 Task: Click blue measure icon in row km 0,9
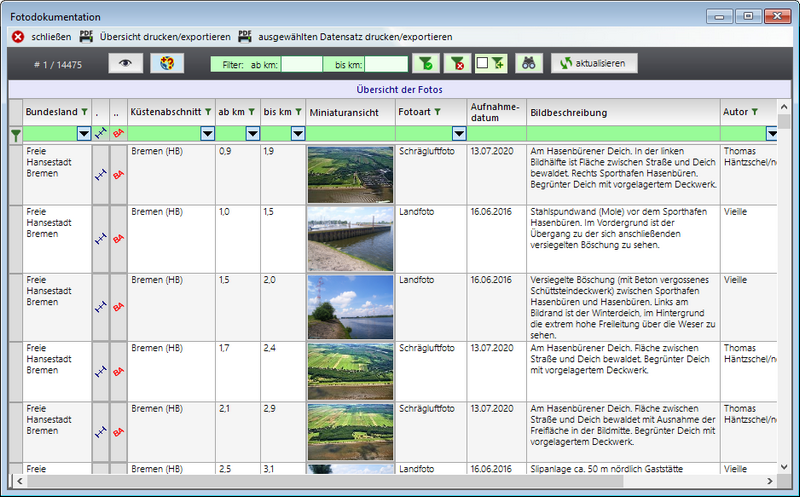pos(101,175)
